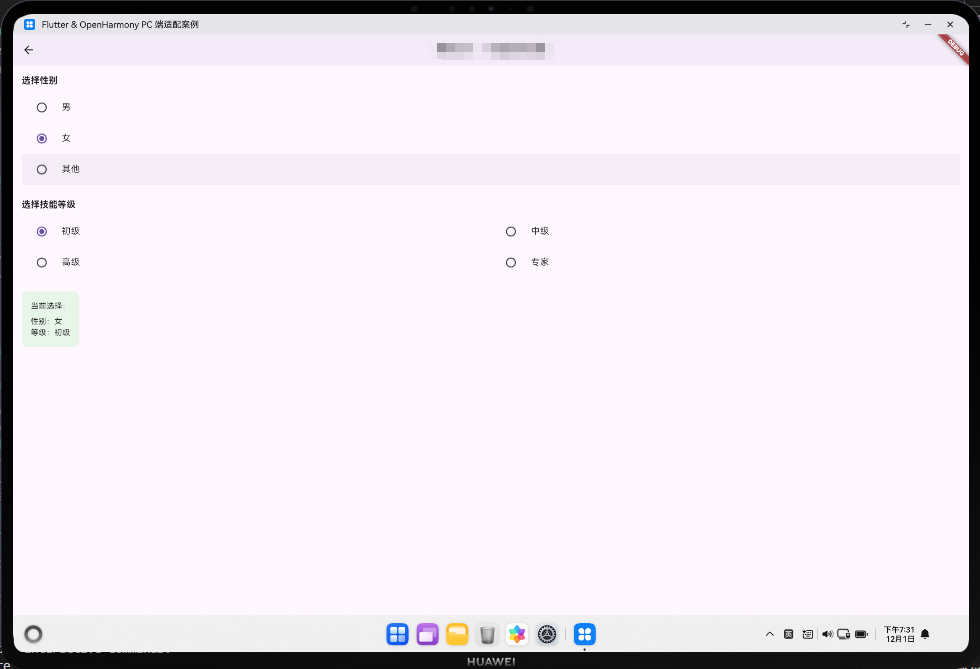The width and height of the screenshot is (980, 669).
Task: Open the keyboard input panel tray icon
Action: (x=808, y=634)
